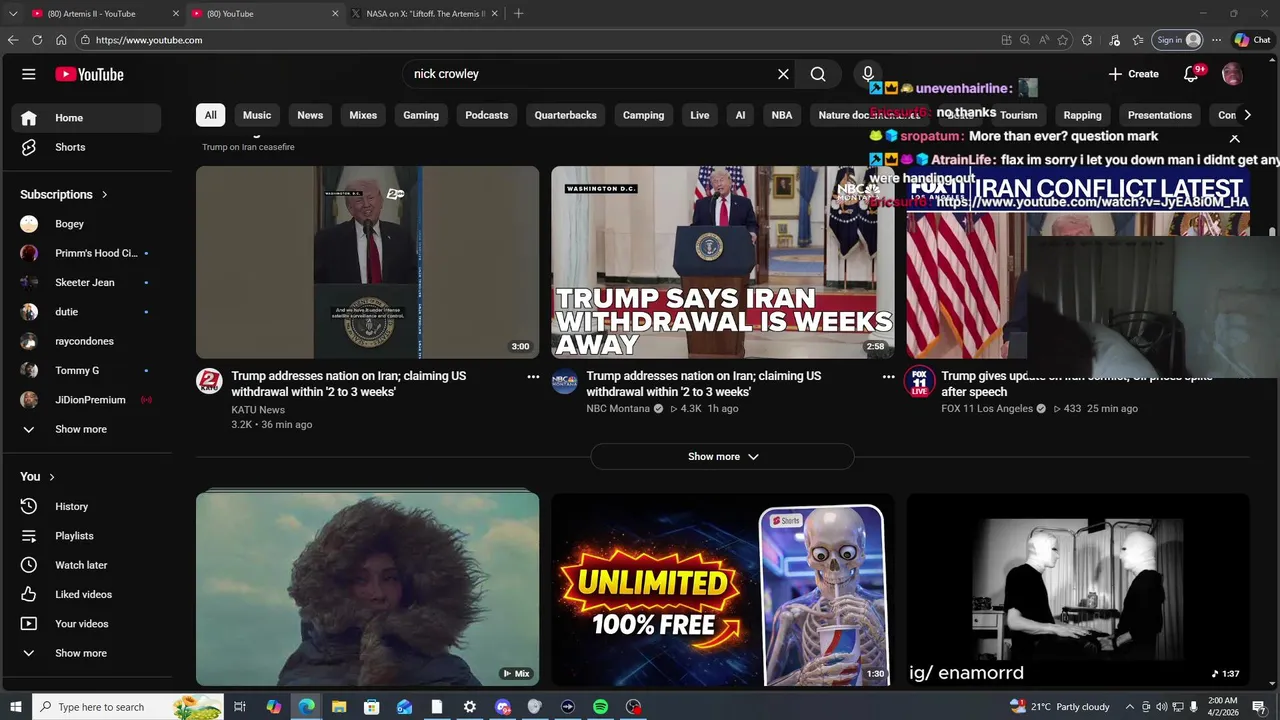Refresh the page in the browser
The image size is (1280, 720).
click(x=37, y=40)
